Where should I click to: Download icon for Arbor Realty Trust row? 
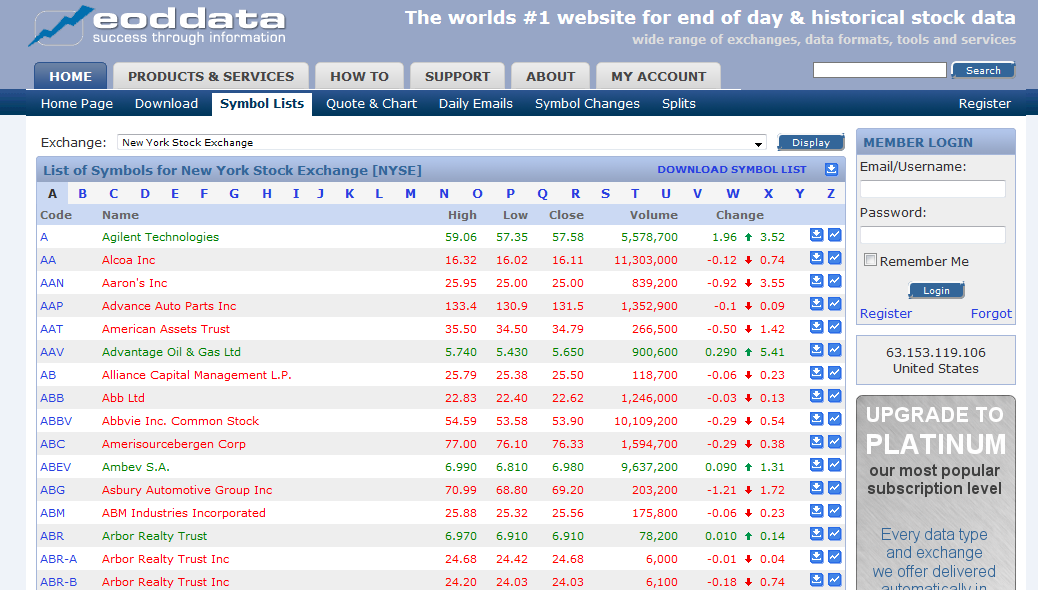click(816, 534)
